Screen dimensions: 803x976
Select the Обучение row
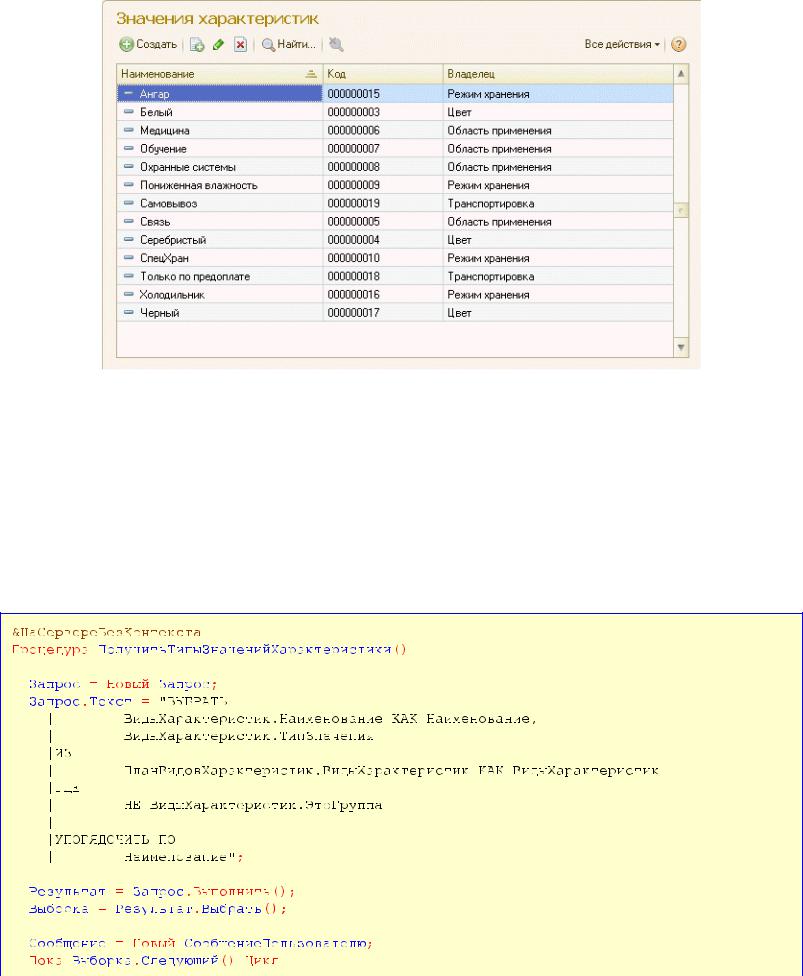[x=395, y=149]
